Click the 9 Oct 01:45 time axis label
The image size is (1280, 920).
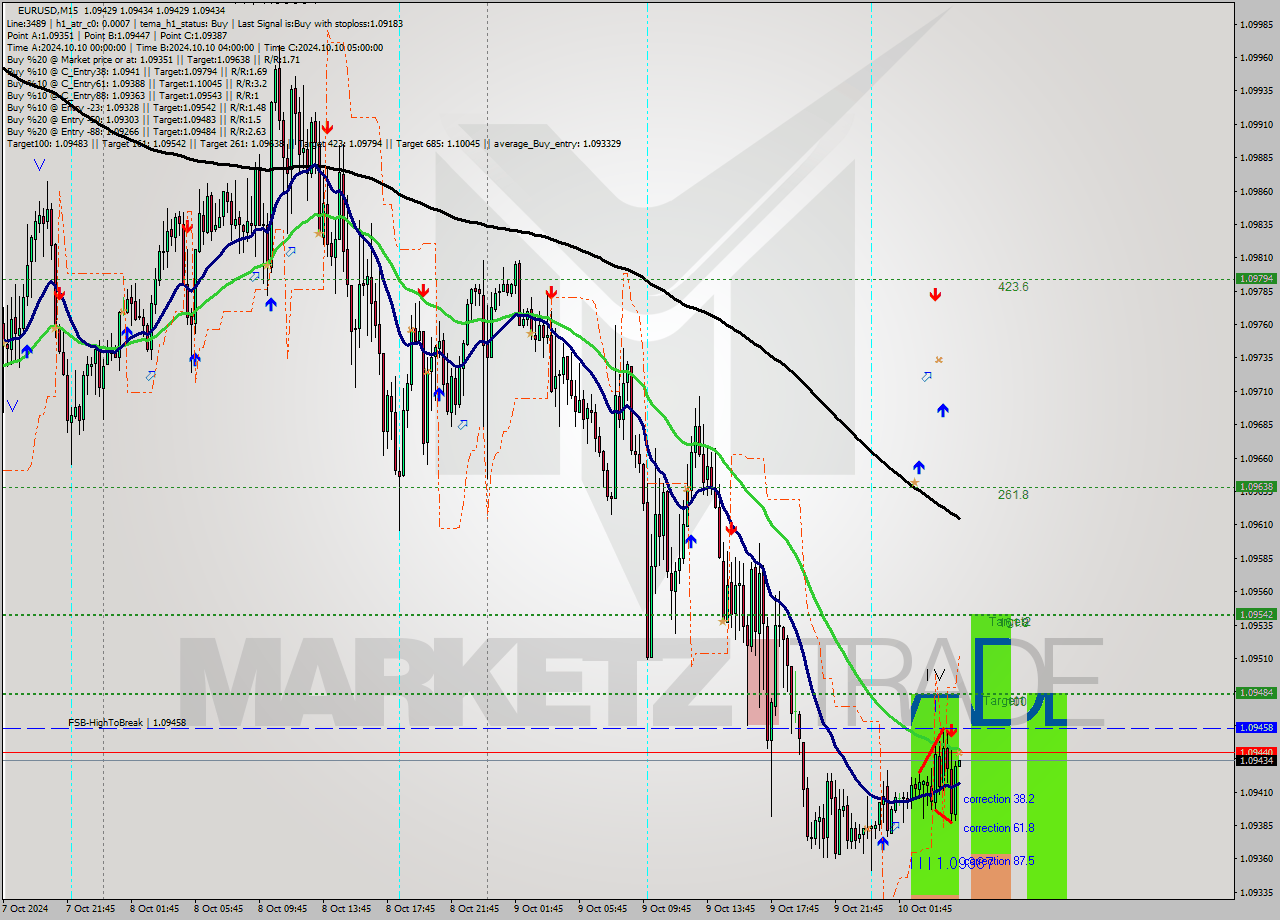[x=539, y=909]
